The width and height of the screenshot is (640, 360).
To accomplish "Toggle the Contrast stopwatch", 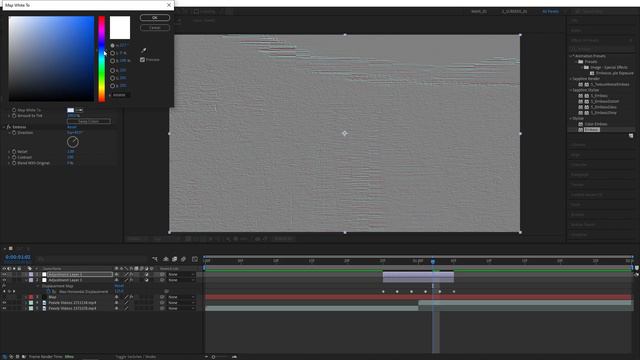I will pyautogui.click(x=14, y=157).
